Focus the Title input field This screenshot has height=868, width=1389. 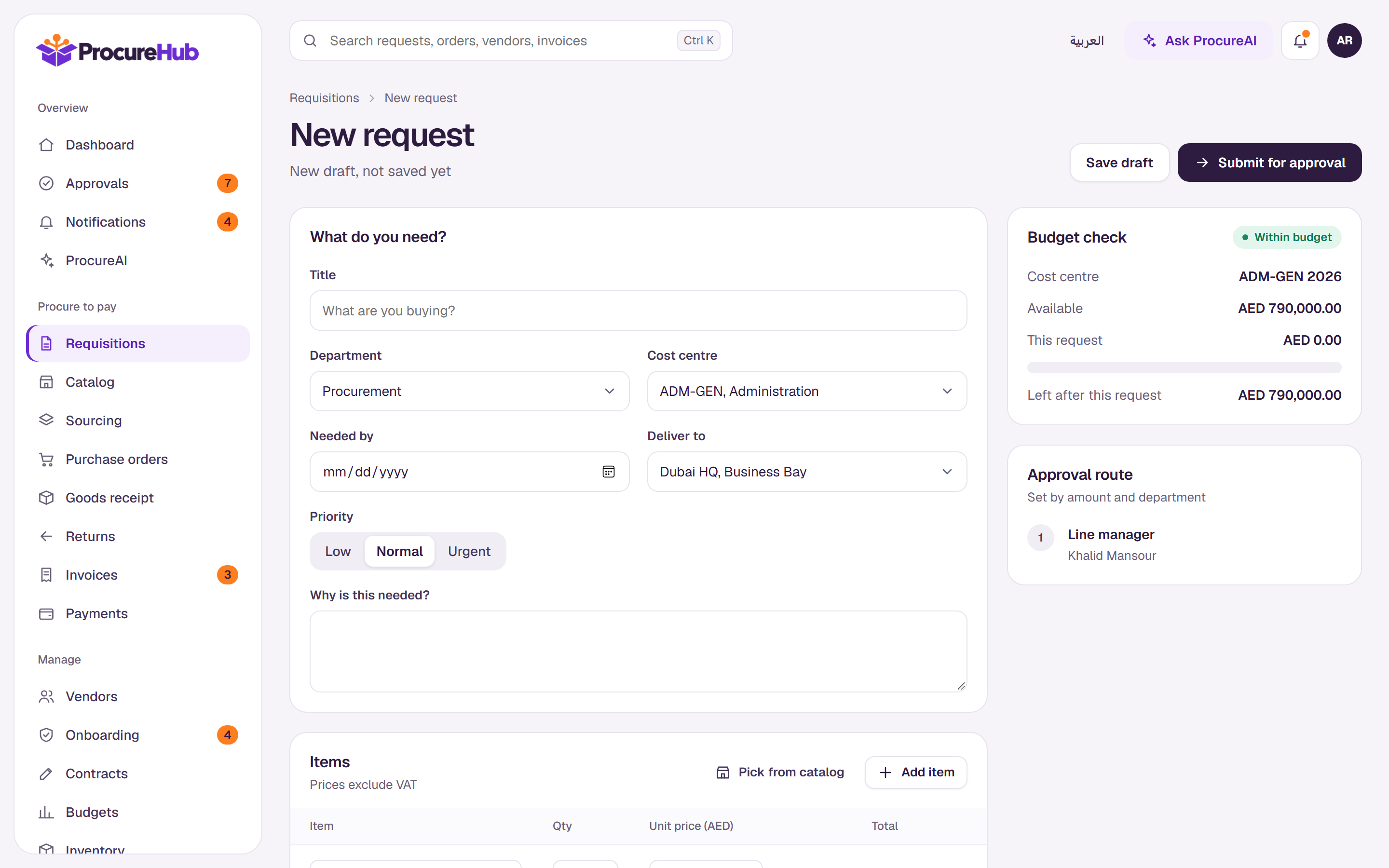(638, 311)
